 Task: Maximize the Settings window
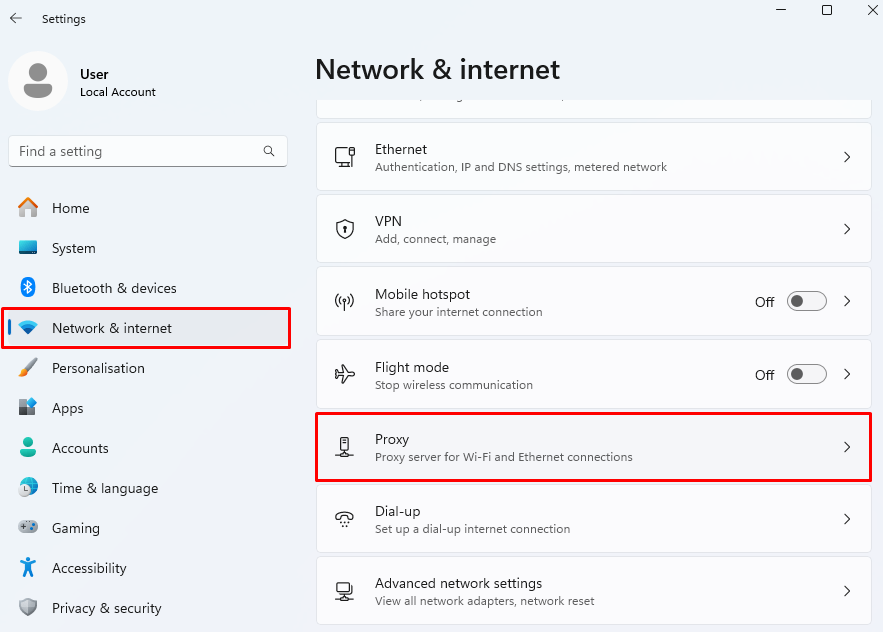pos(827,10)
